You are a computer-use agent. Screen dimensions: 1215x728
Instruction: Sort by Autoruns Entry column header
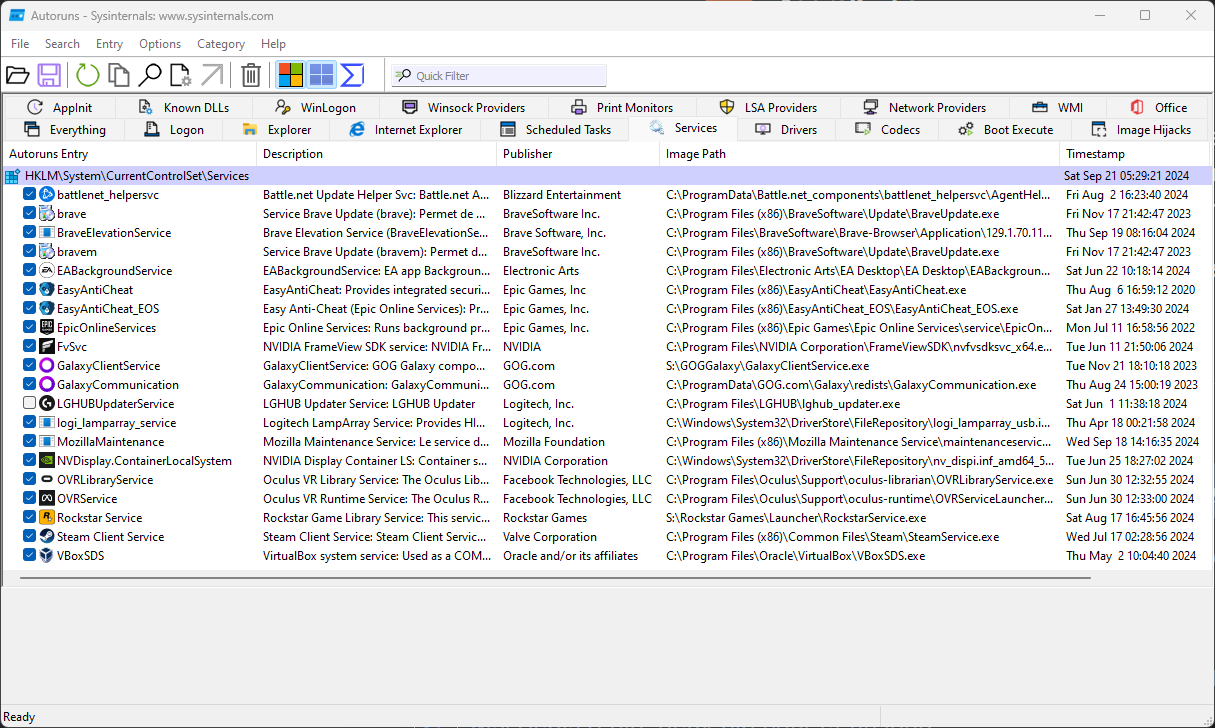pyautogui.click(x=130, y=154)
